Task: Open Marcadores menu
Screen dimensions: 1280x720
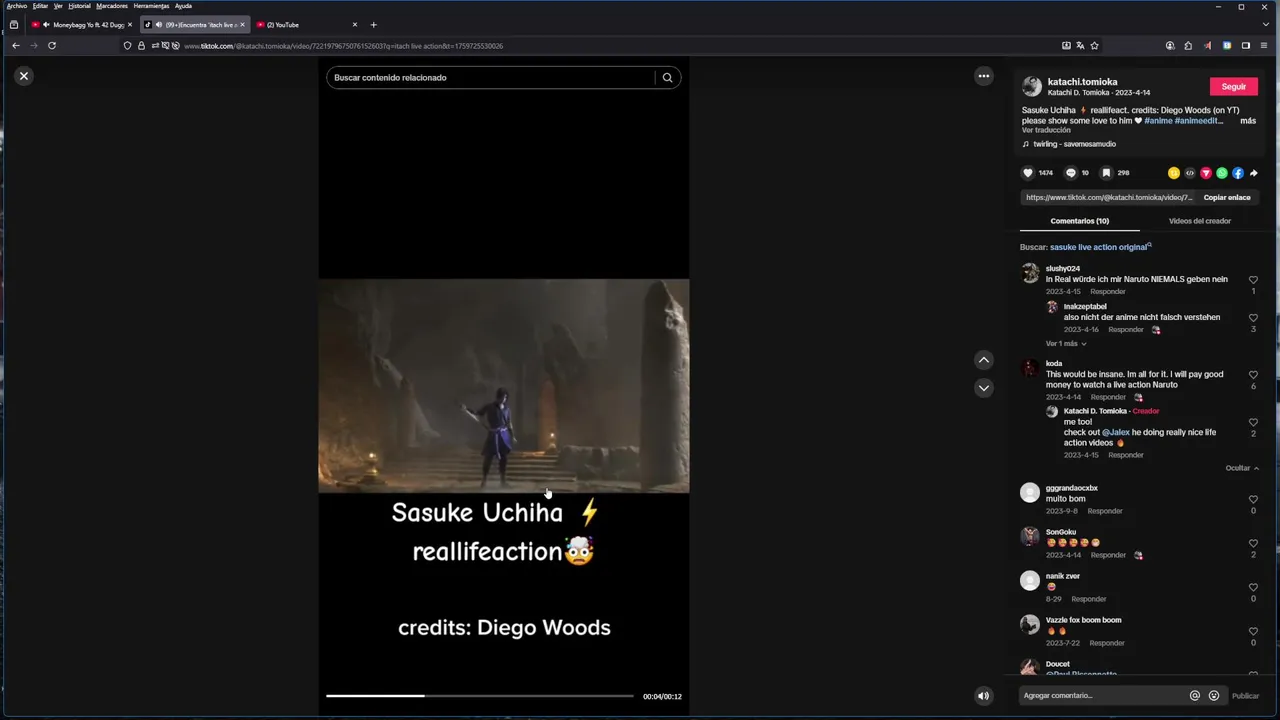Action: [x=112, y=6]
